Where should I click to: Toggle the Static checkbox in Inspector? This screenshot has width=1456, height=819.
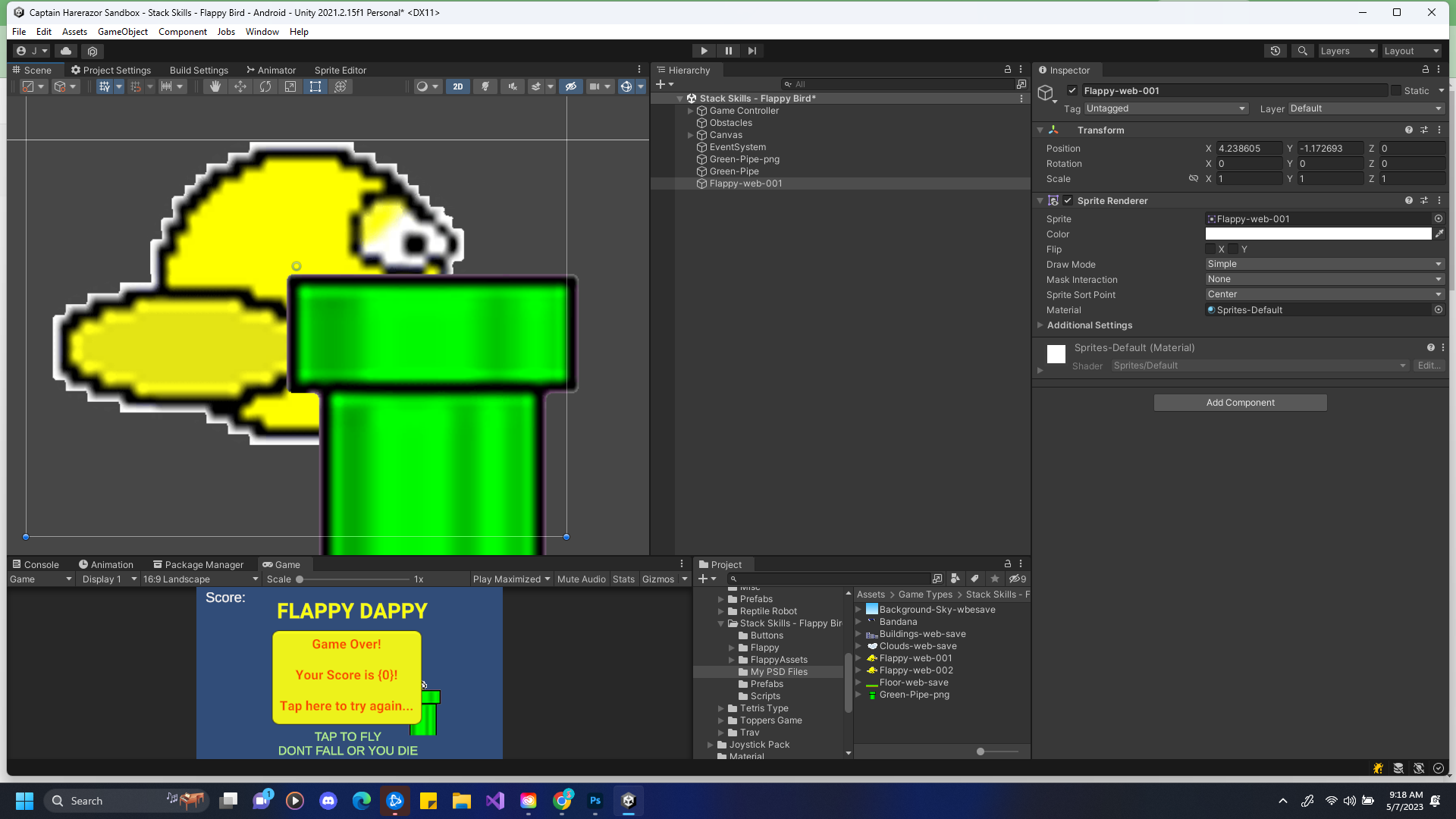click(1396, 91)
